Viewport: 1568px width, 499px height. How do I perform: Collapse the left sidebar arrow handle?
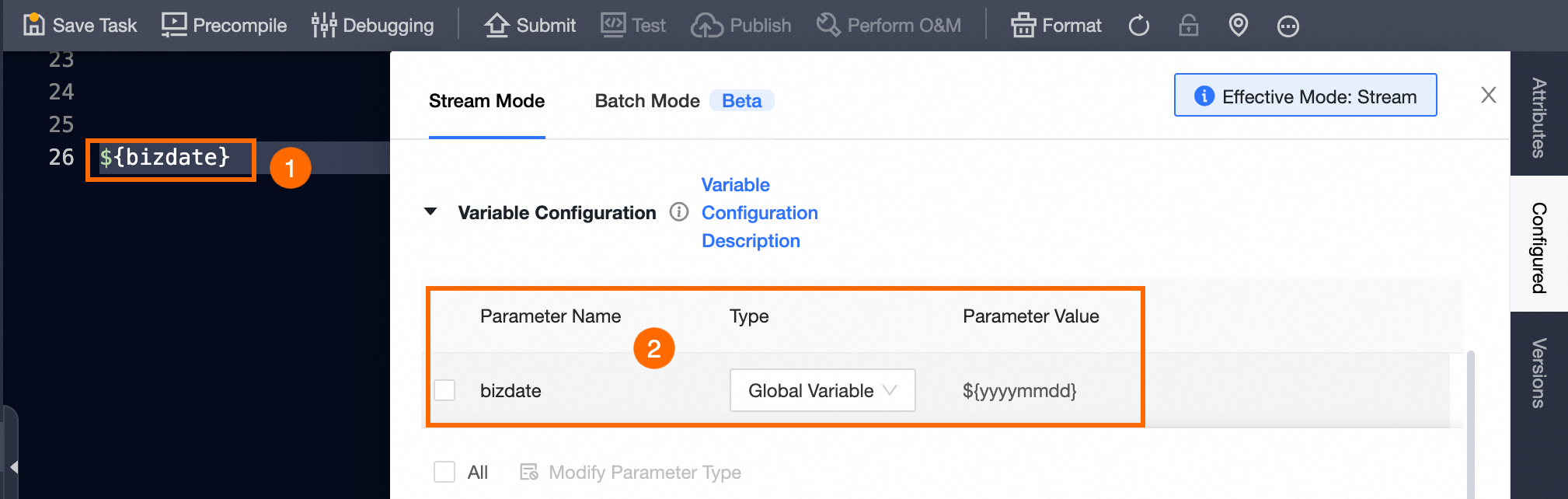click(x=13, y=466)
